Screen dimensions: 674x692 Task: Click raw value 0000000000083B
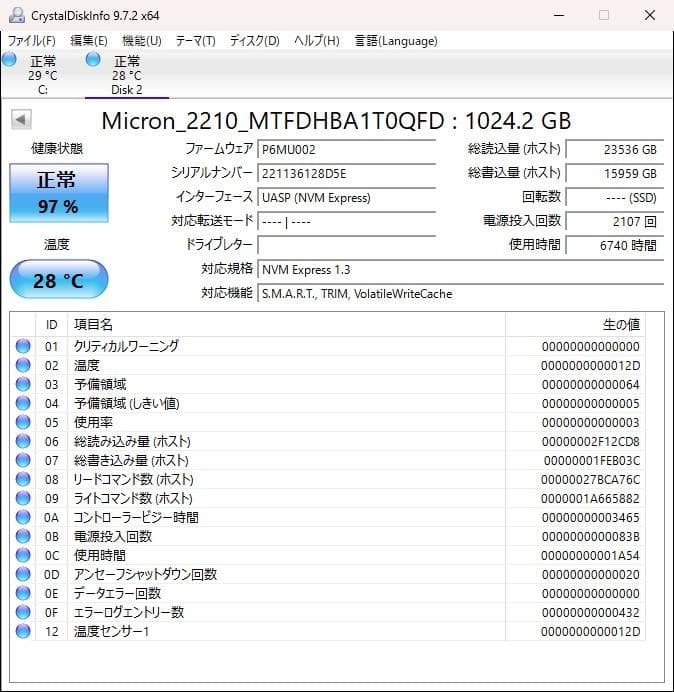[x=591, y=537]
